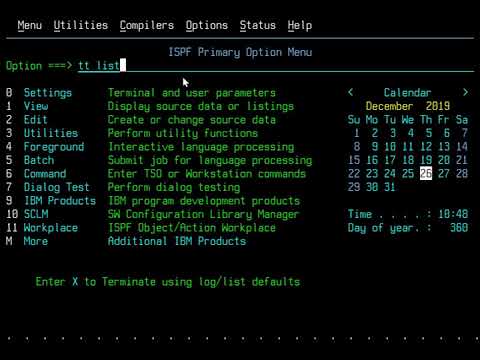Select option 4 Foreground

[54, 147]
